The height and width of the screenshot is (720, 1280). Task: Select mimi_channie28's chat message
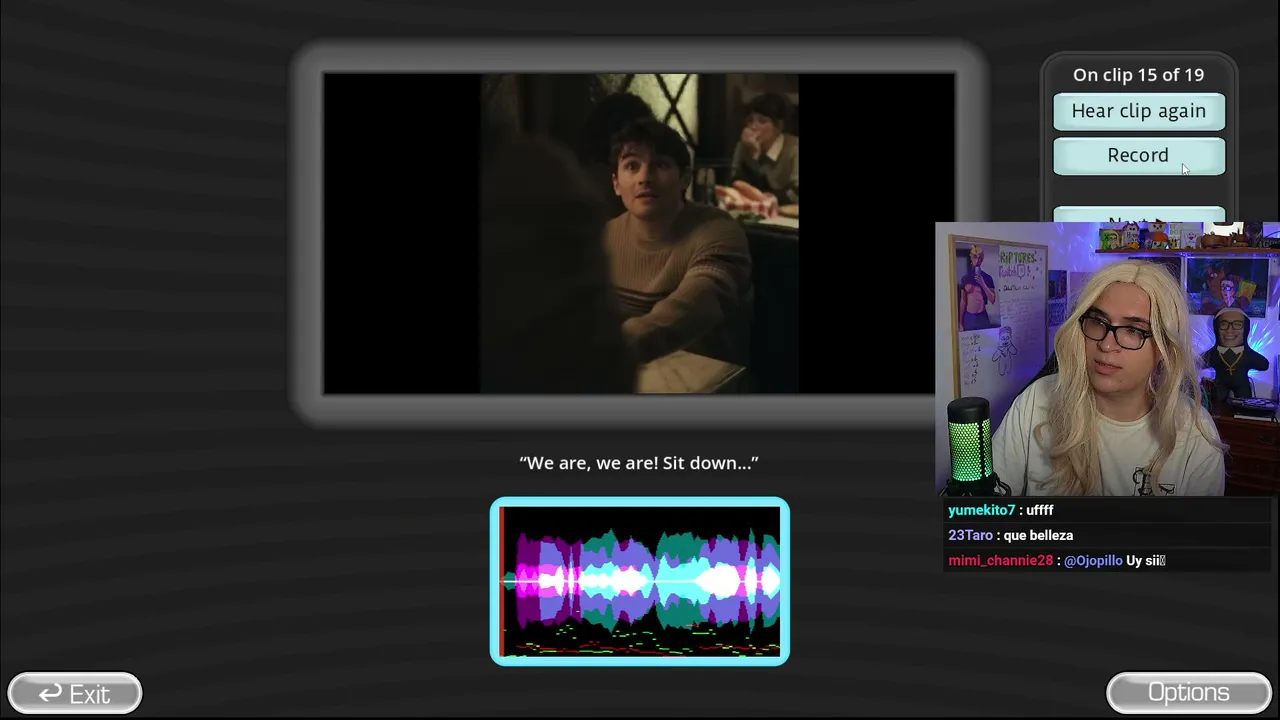(1057, 560)
